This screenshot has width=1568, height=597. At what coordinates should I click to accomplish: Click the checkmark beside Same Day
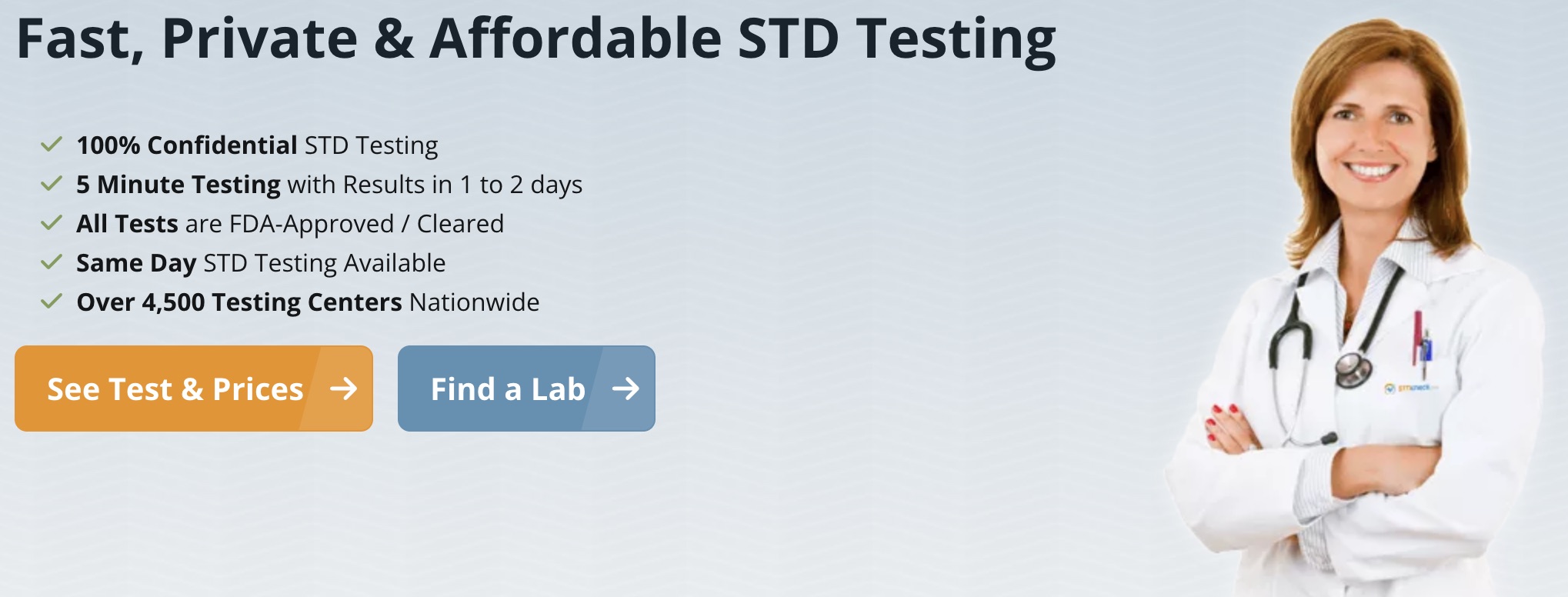tap(51, 262)
